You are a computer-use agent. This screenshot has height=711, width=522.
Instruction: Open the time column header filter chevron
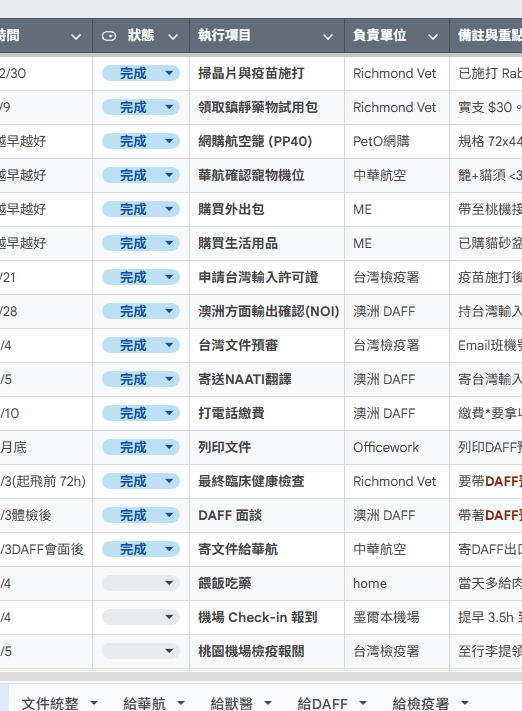click(x=76, y=37)
